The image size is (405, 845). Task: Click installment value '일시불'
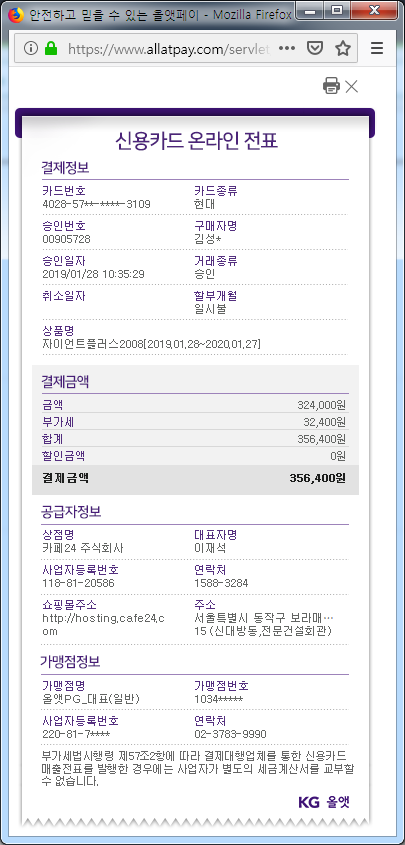point(210,309)
